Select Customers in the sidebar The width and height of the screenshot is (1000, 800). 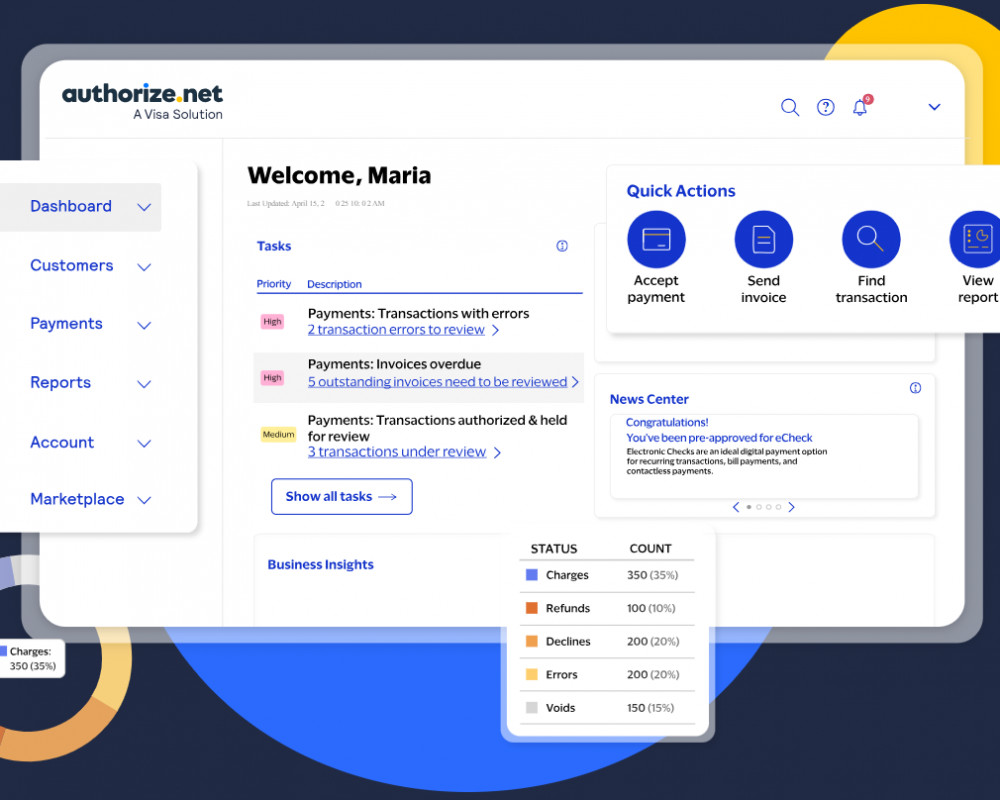[x=71, y=265]
